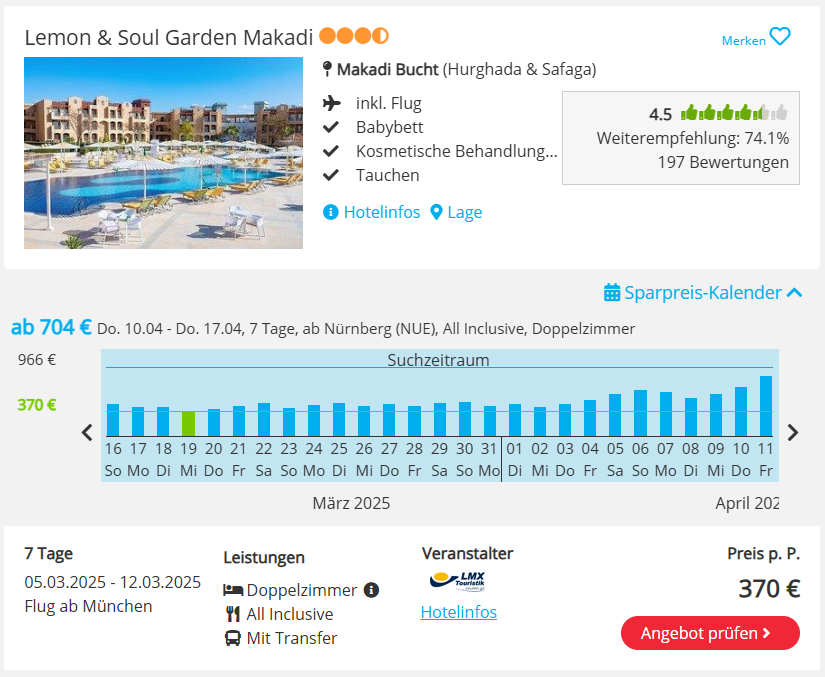Click the 197 Bewertungen rating box
This screenshot has height=677, width=825.
point(681,138)
